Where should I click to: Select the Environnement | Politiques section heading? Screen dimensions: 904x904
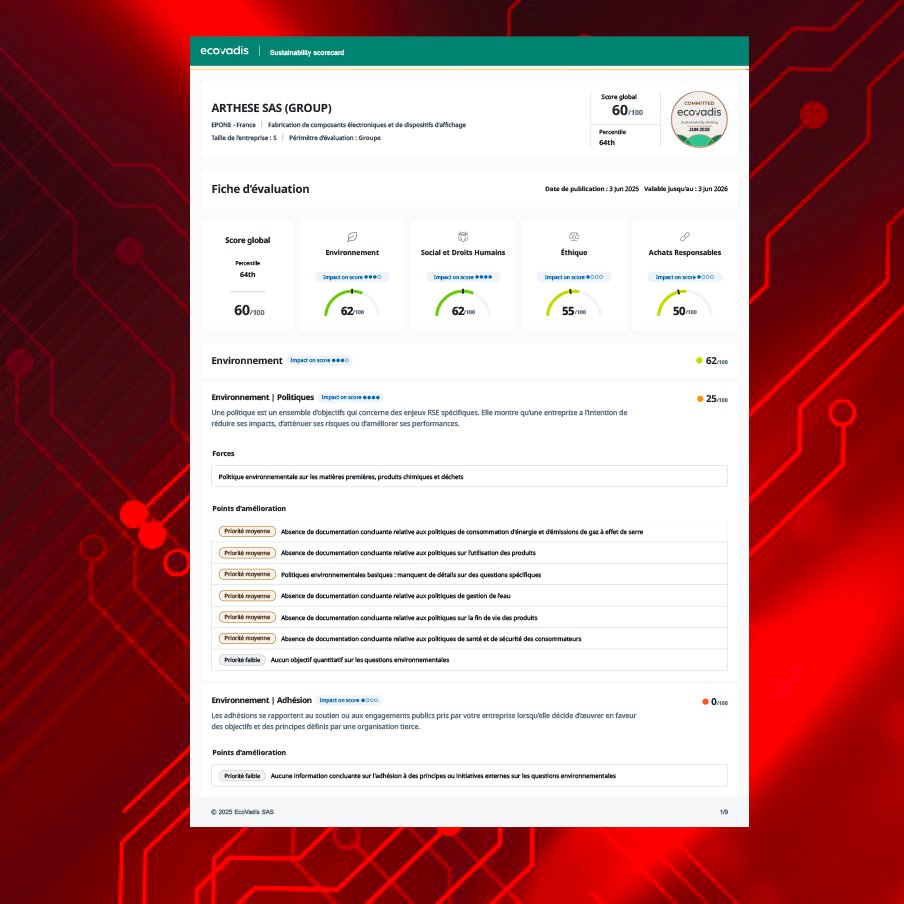point(263,397)
